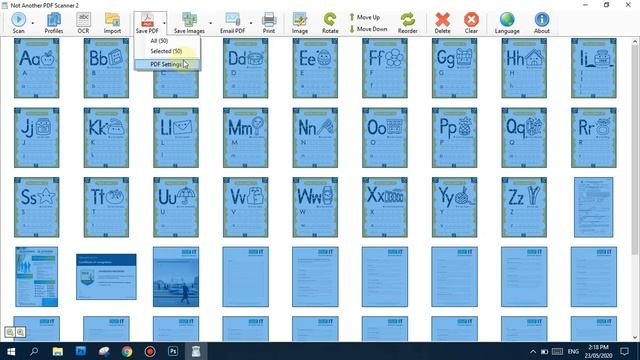Open File Explorer from the taskbar
Image resolution: width=640 pixels, height=360 pixels.
[x=58, y=351]
